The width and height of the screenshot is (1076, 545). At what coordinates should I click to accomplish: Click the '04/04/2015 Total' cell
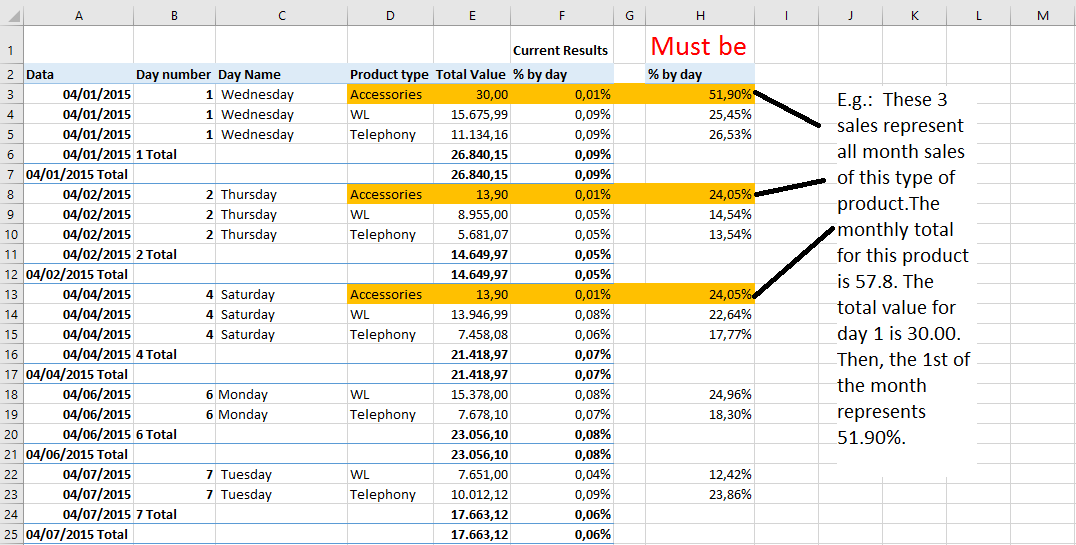click(79, 374)
